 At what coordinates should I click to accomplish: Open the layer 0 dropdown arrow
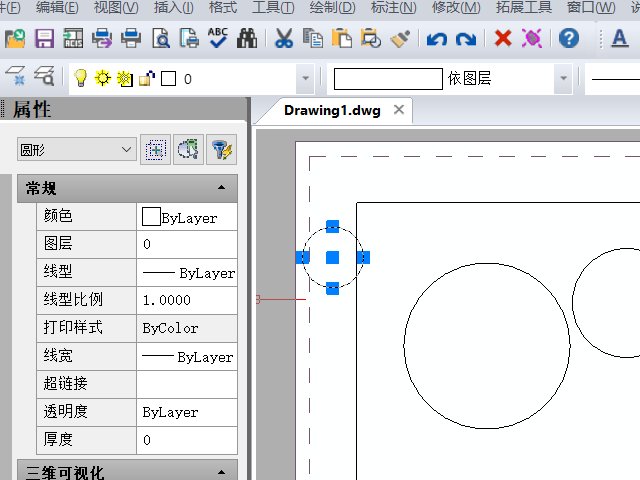click(x=305, y=78)
